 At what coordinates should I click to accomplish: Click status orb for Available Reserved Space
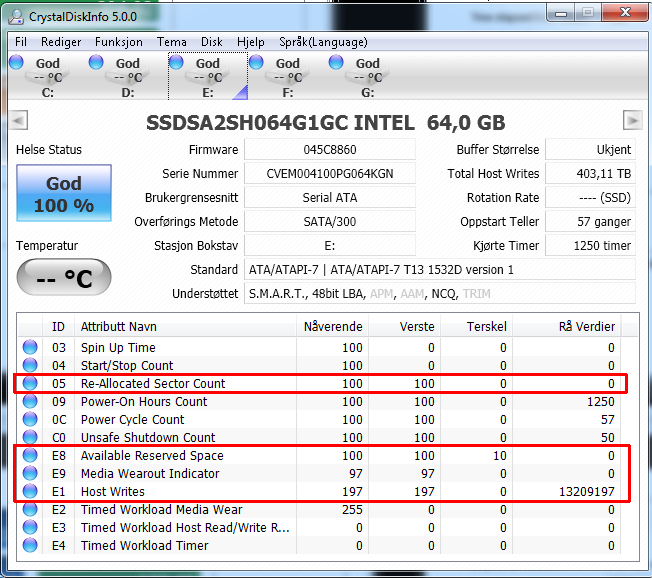[x=30, y=455]
